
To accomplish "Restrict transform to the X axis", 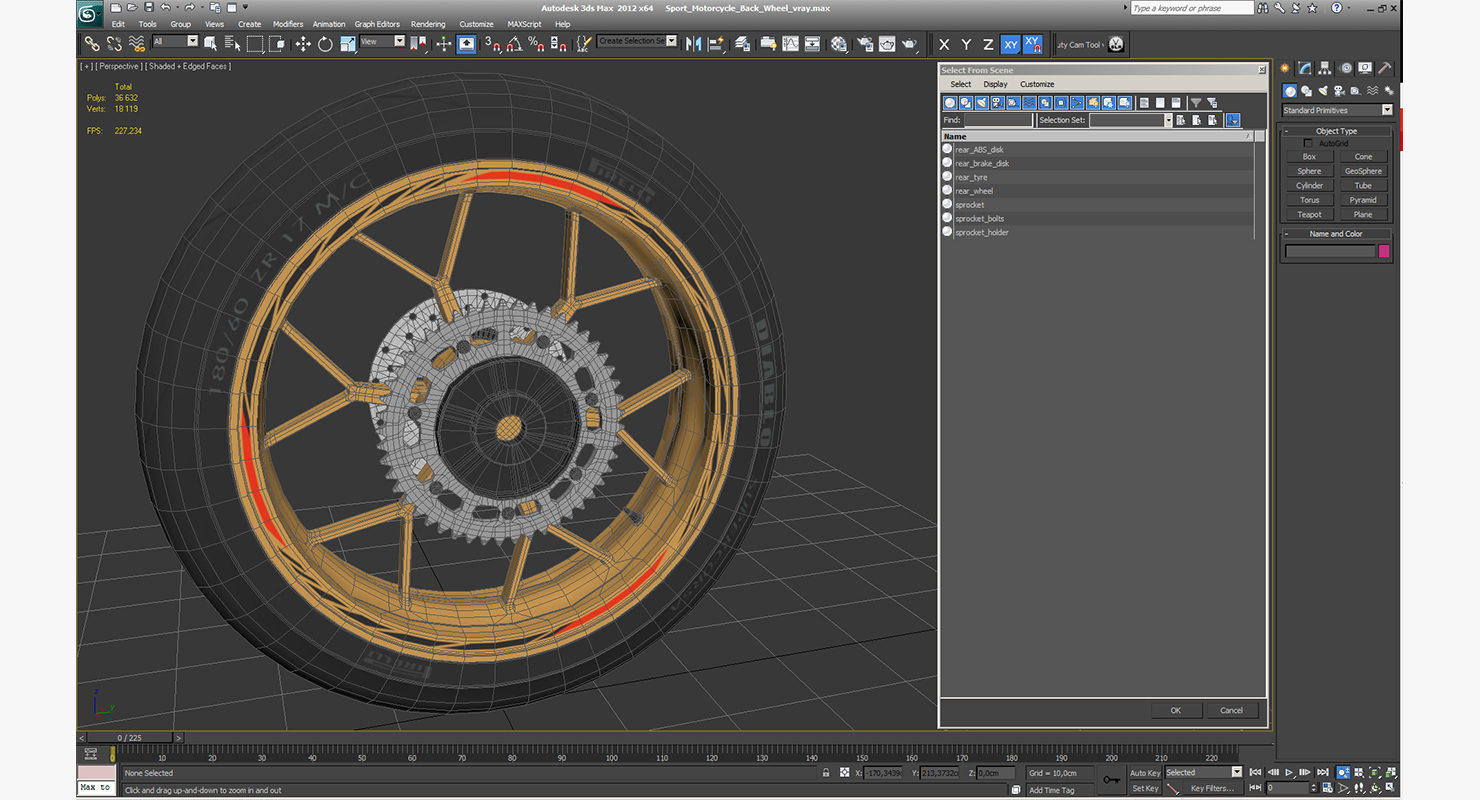I will pos(943,44).
